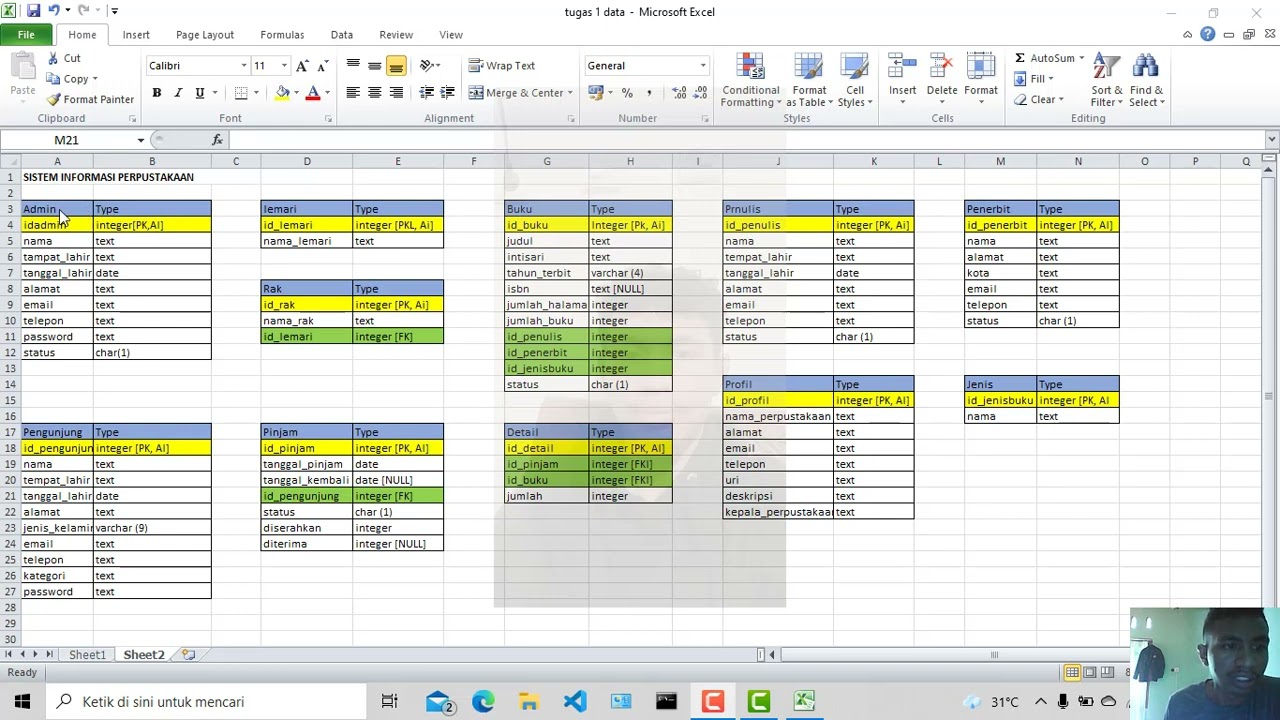Open Conditional Formatting
This screenshot has height=720, width=1280.
750,80
